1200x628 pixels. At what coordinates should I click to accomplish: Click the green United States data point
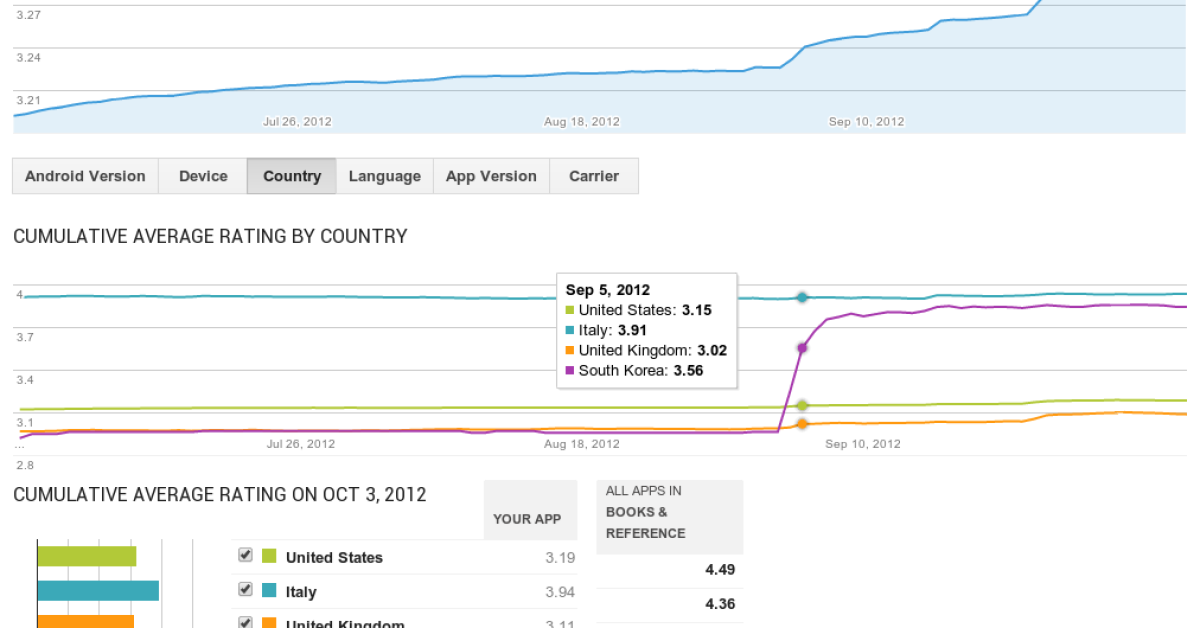pos(802,405)
